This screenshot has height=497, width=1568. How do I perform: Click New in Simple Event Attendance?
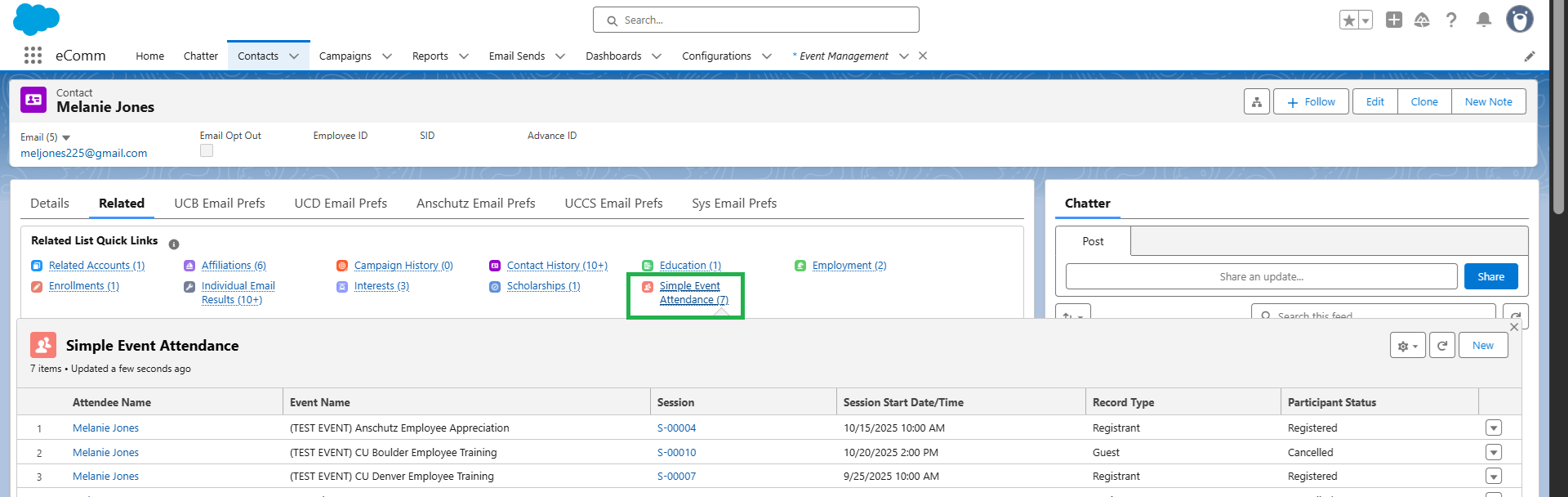tap(1483, 345)
